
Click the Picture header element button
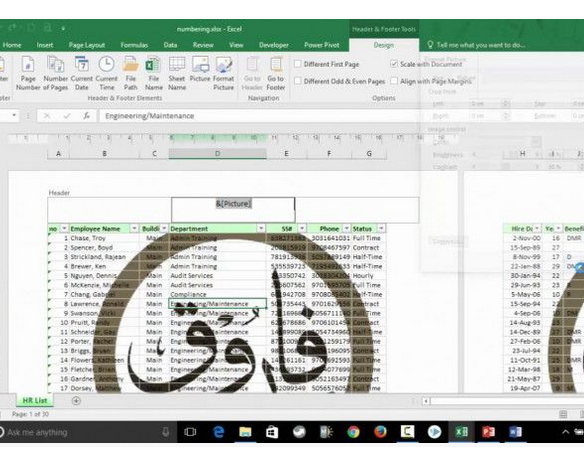(x=200, y=69)
